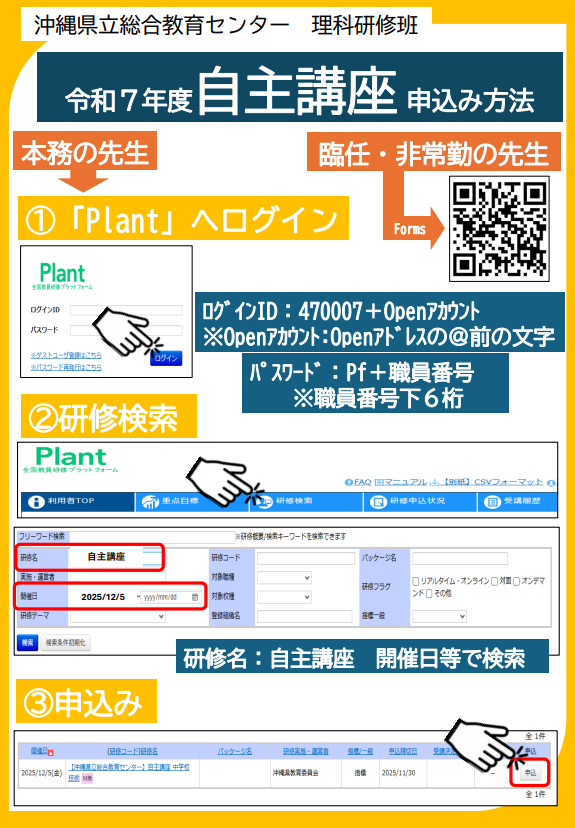Click the pink 対面 tag in the result row
The image size is (575, 828).
(x=87, y=778)
